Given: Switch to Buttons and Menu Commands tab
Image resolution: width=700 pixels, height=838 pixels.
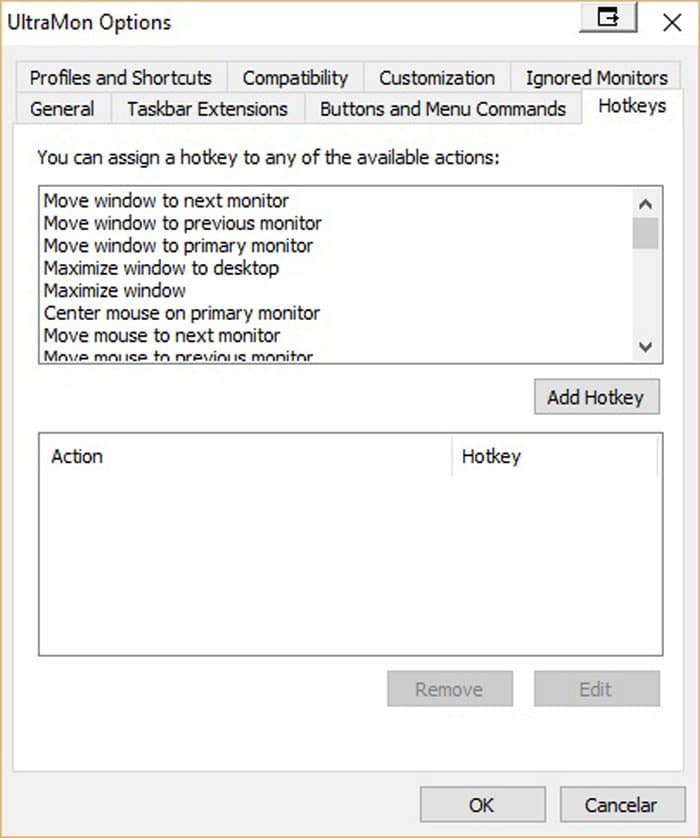Looking at the screenshot, I should click(442, 108).
